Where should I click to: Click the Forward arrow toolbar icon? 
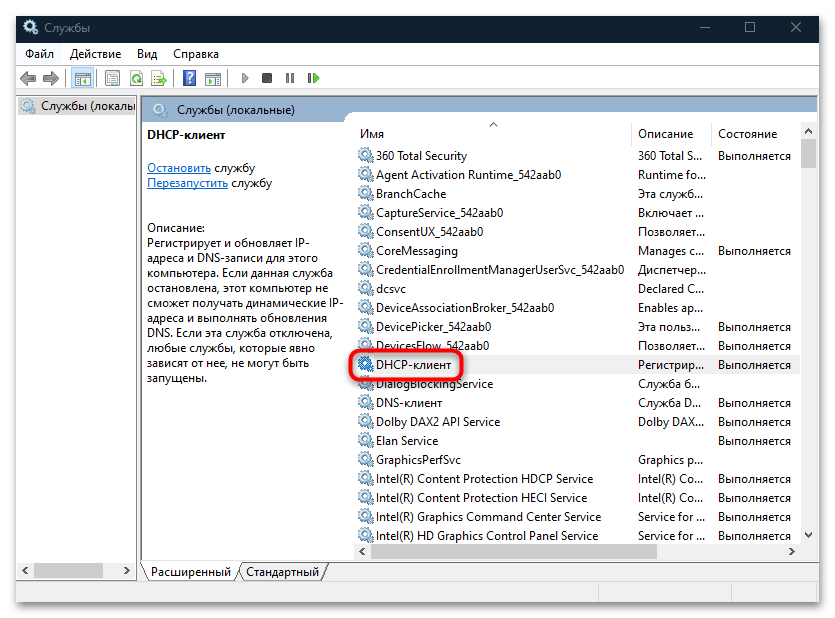(x=50, y=78)
